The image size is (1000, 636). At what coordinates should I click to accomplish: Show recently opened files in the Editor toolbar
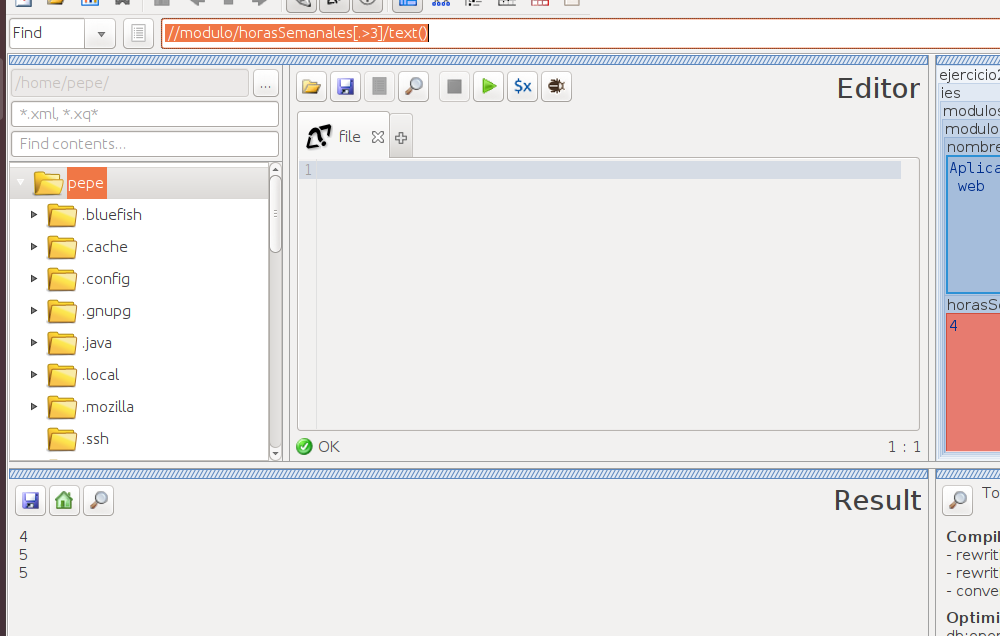pyautogui.click(x=379, y=86)
